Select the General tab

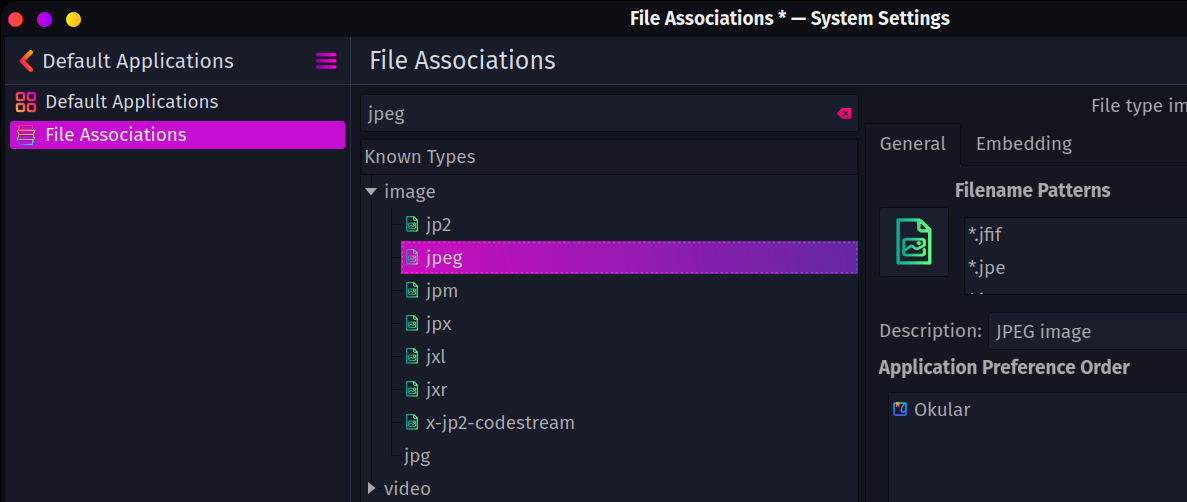point(912,144)
